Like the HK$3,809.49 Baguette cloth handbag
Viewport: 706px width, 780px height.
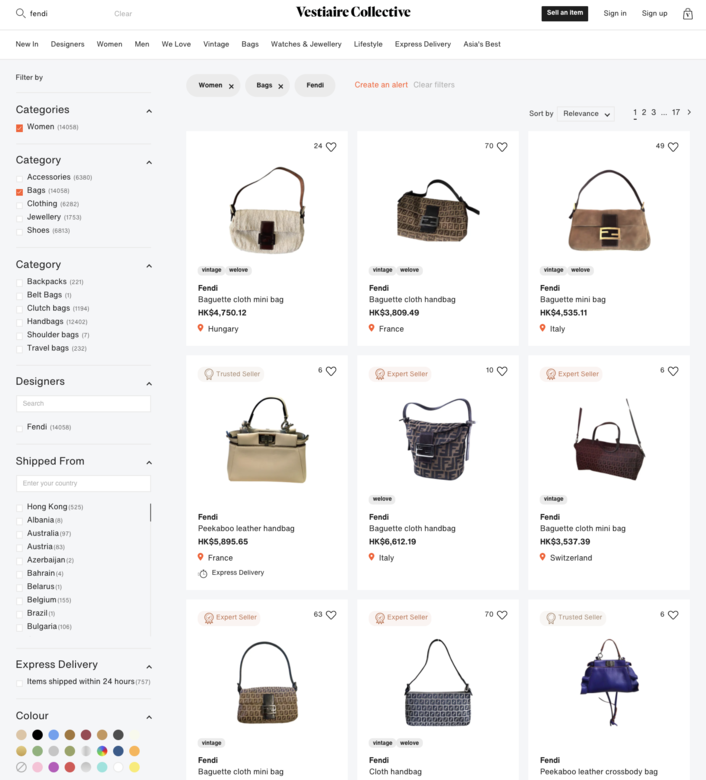pyautogui.click(x=502, y=147)
